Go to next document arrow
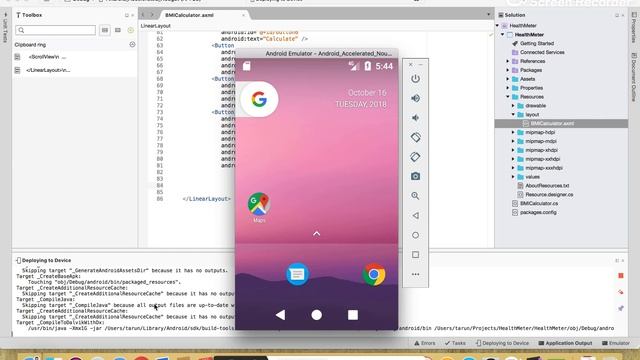 152,15
